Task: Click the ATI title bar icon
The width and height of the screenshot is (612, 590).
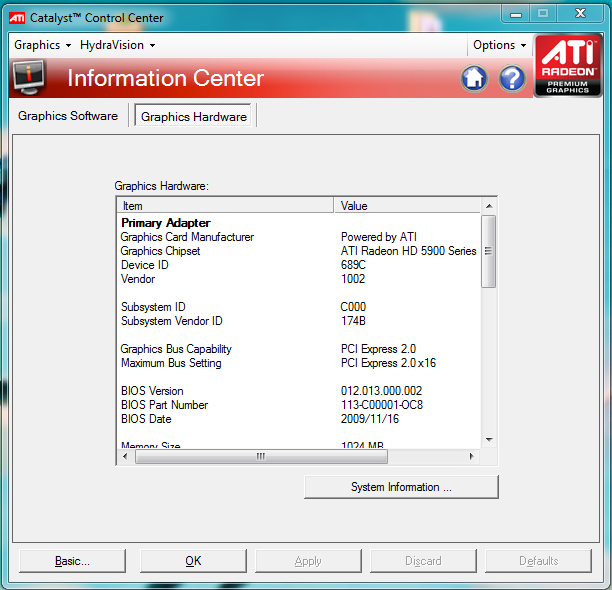Action: [17, 18]
